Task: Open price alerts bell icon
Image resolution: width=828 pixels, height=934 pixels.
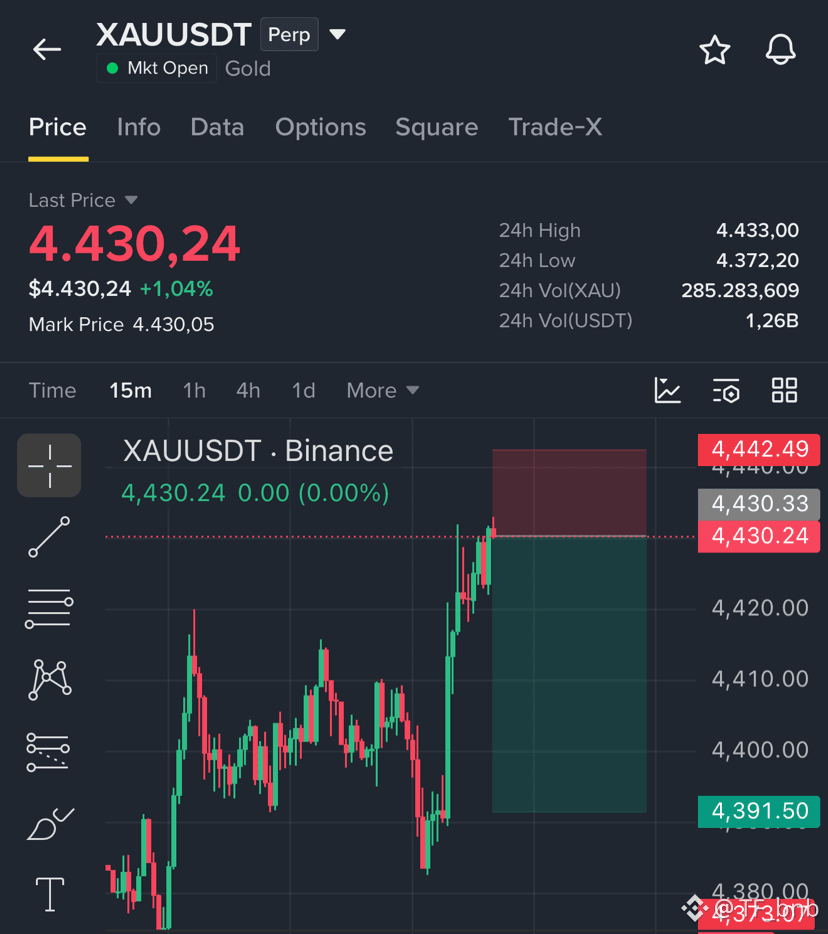Action: pos(780,49)
